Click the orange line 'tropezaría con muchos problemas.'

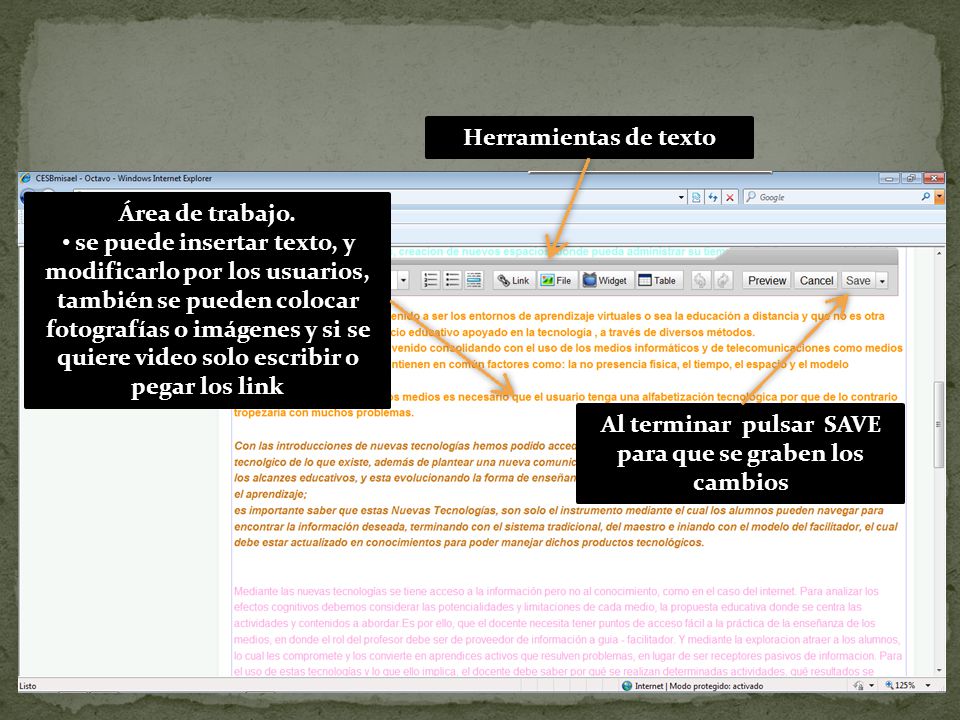click(x=324, y=413)
